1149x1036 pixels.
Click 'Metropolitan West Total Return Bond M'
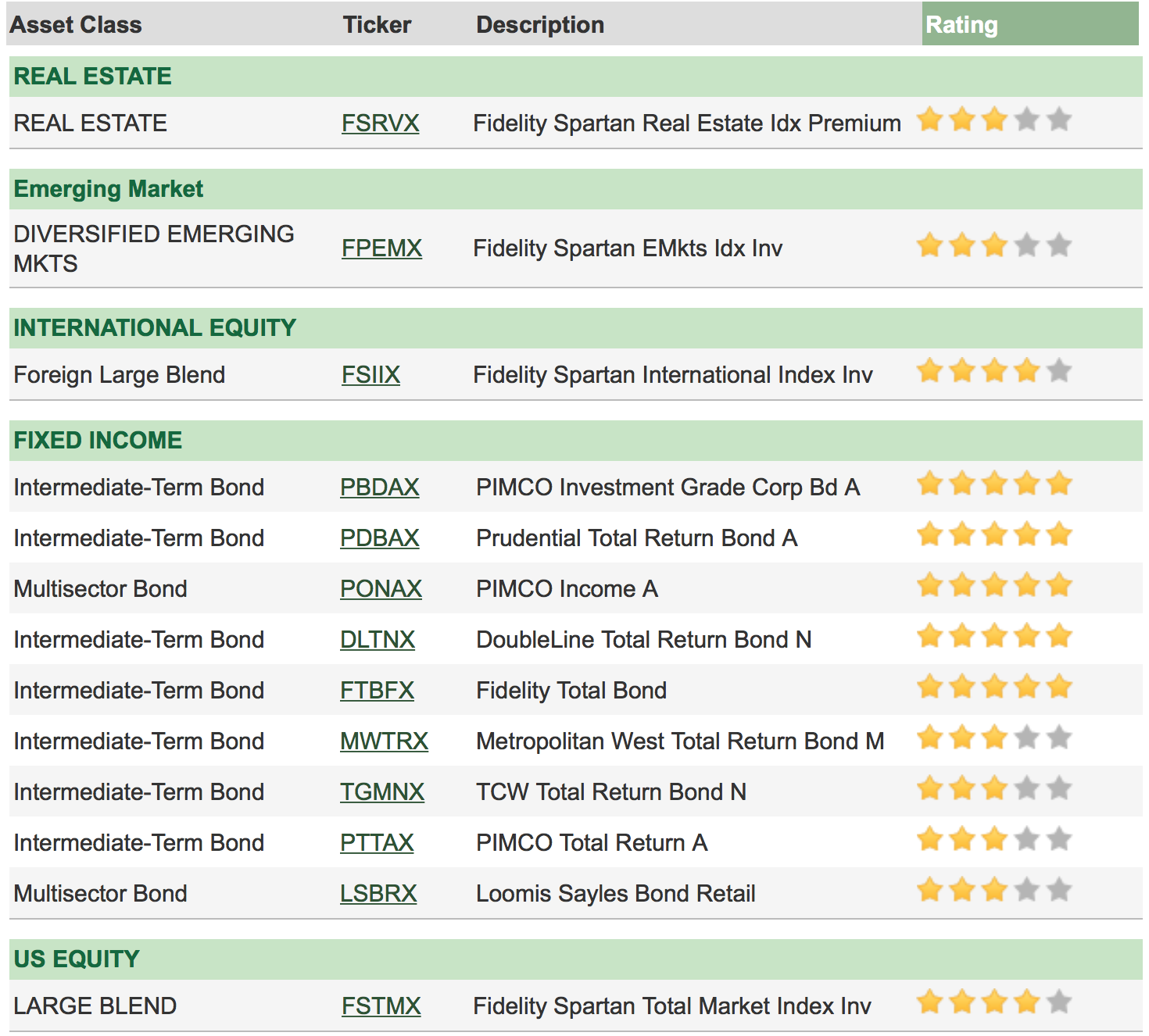point(680,741)
